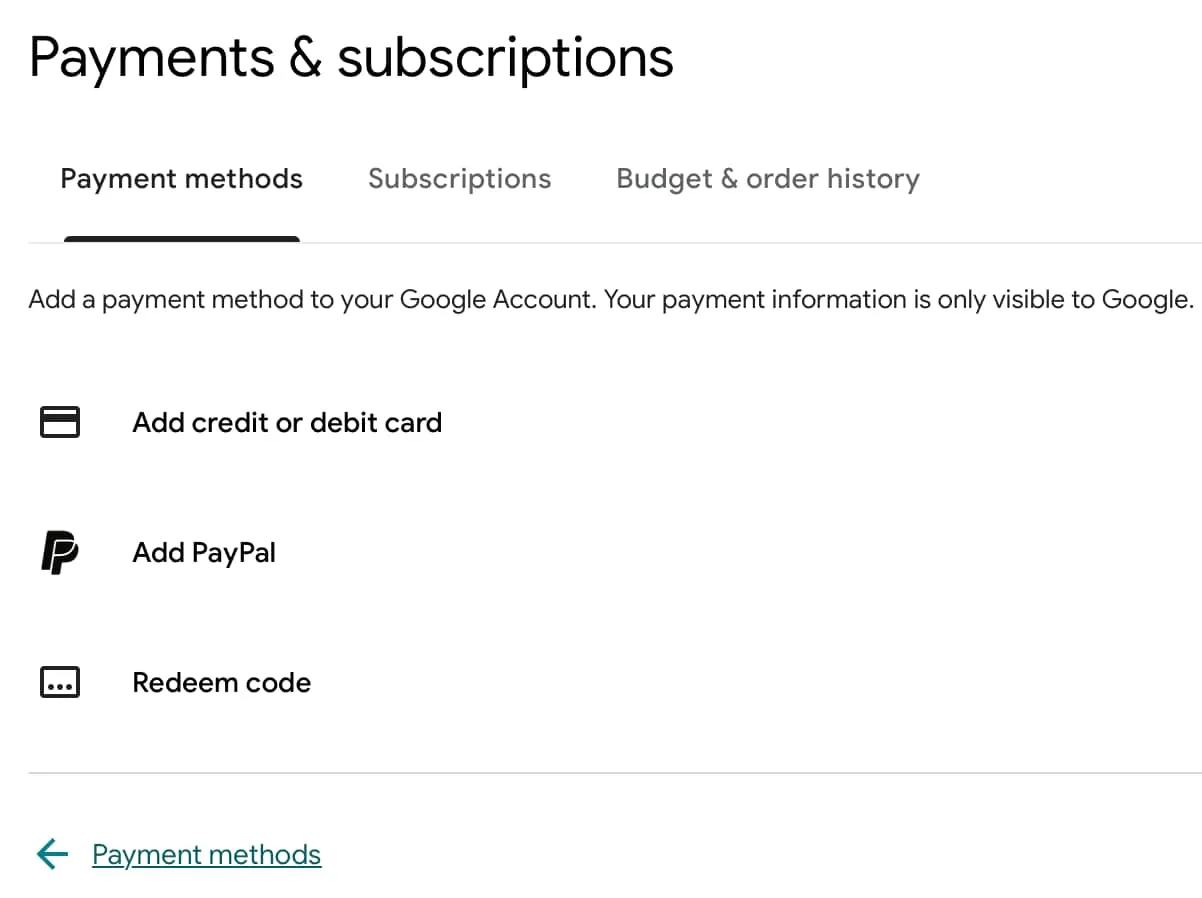Image resolution: width=1202 pixels, height=898 pixels.
Task: Select the Payment methods tab
Action: point(181,178)
